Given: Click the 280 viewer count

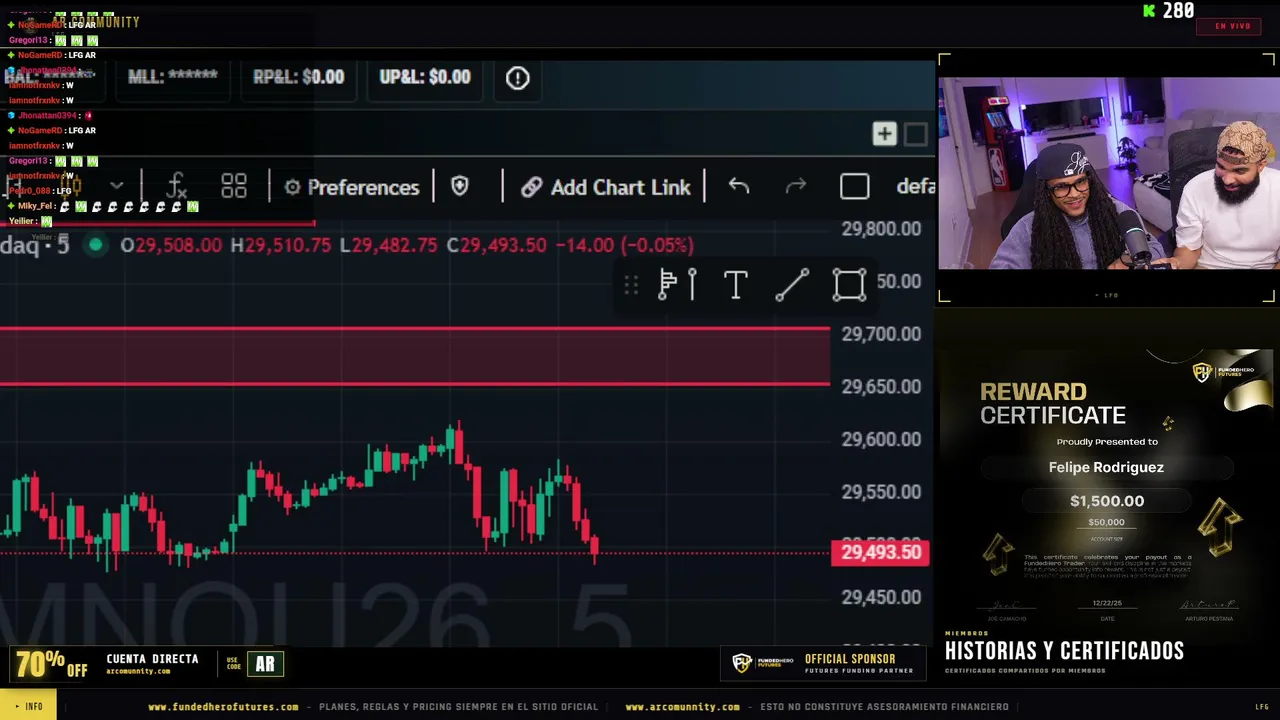Looking at the screenshot, I should click(x=1178, y=11).
